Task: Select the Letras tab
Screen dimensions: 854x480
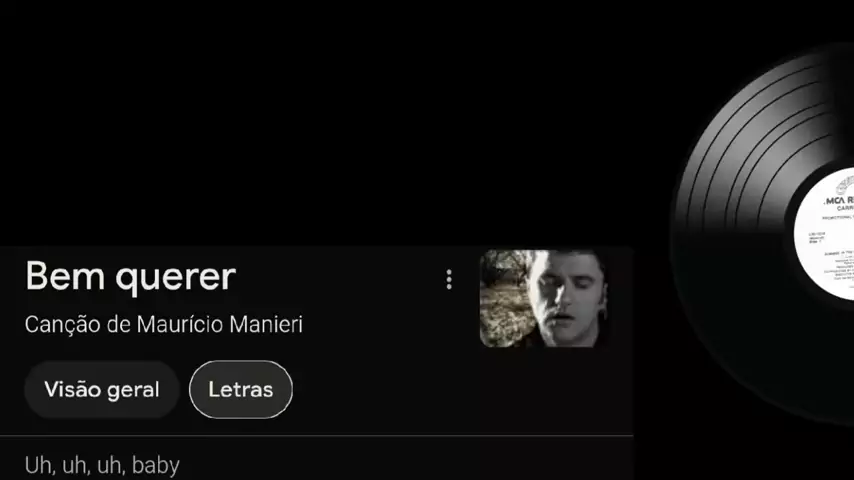Action: (241, 390)
